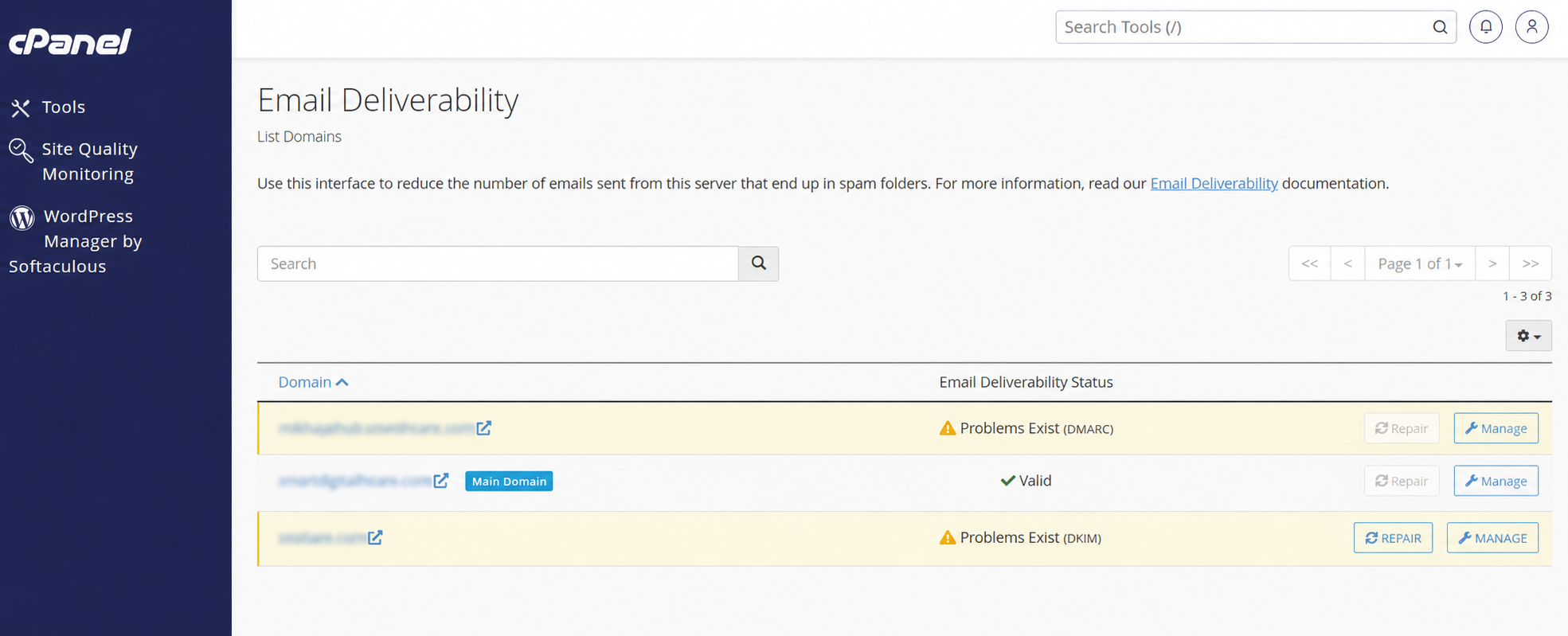Open the user account icon
The height and width of the screenshot is (636, 1568).
(1531, 27)
